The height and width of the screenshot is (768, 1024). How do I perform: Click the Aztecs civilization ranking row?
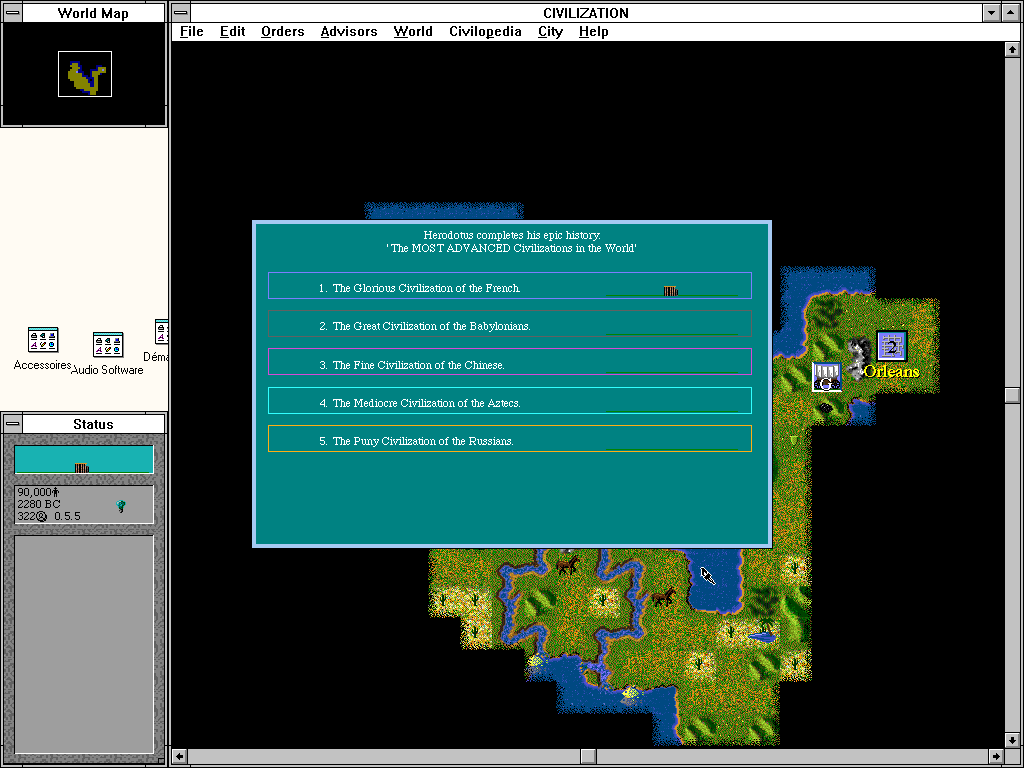[x=509, y=400]
